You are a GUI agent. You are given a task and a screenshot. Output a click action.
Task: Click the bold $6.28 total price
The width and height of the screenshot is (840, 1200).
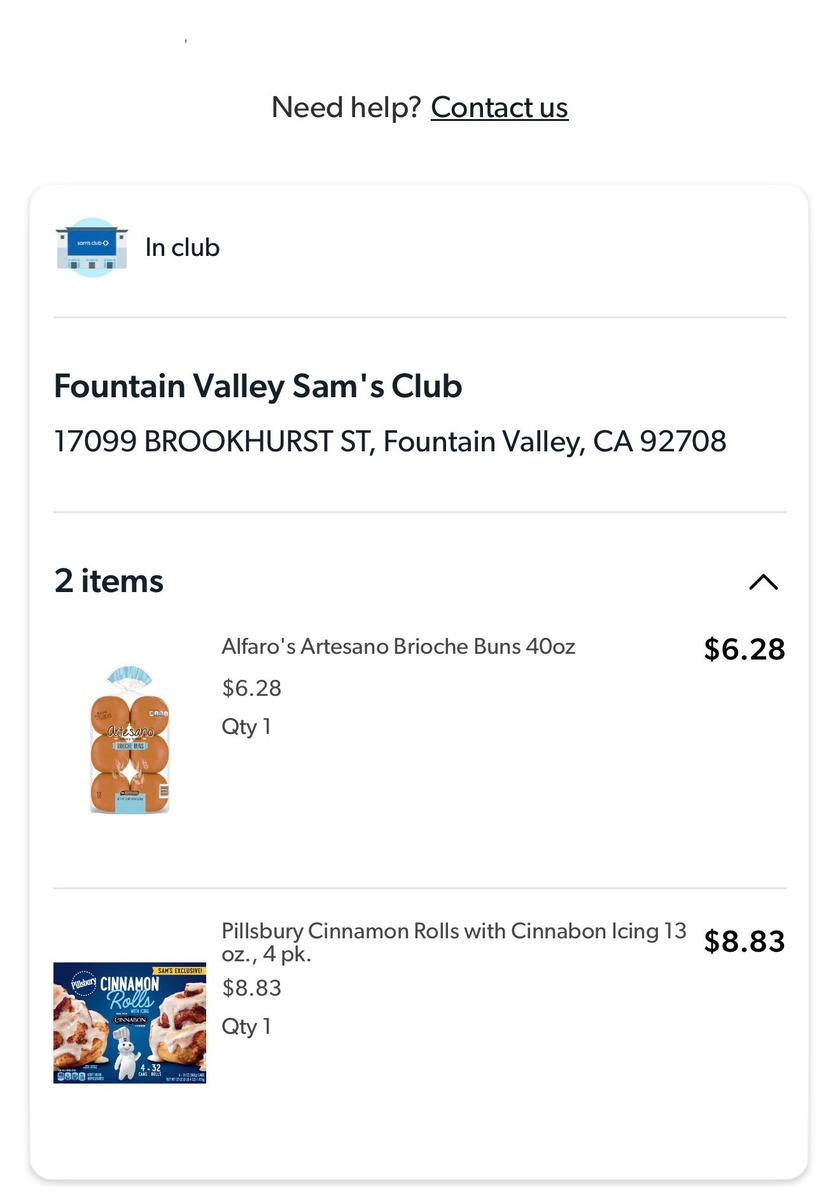pos(744,649)
